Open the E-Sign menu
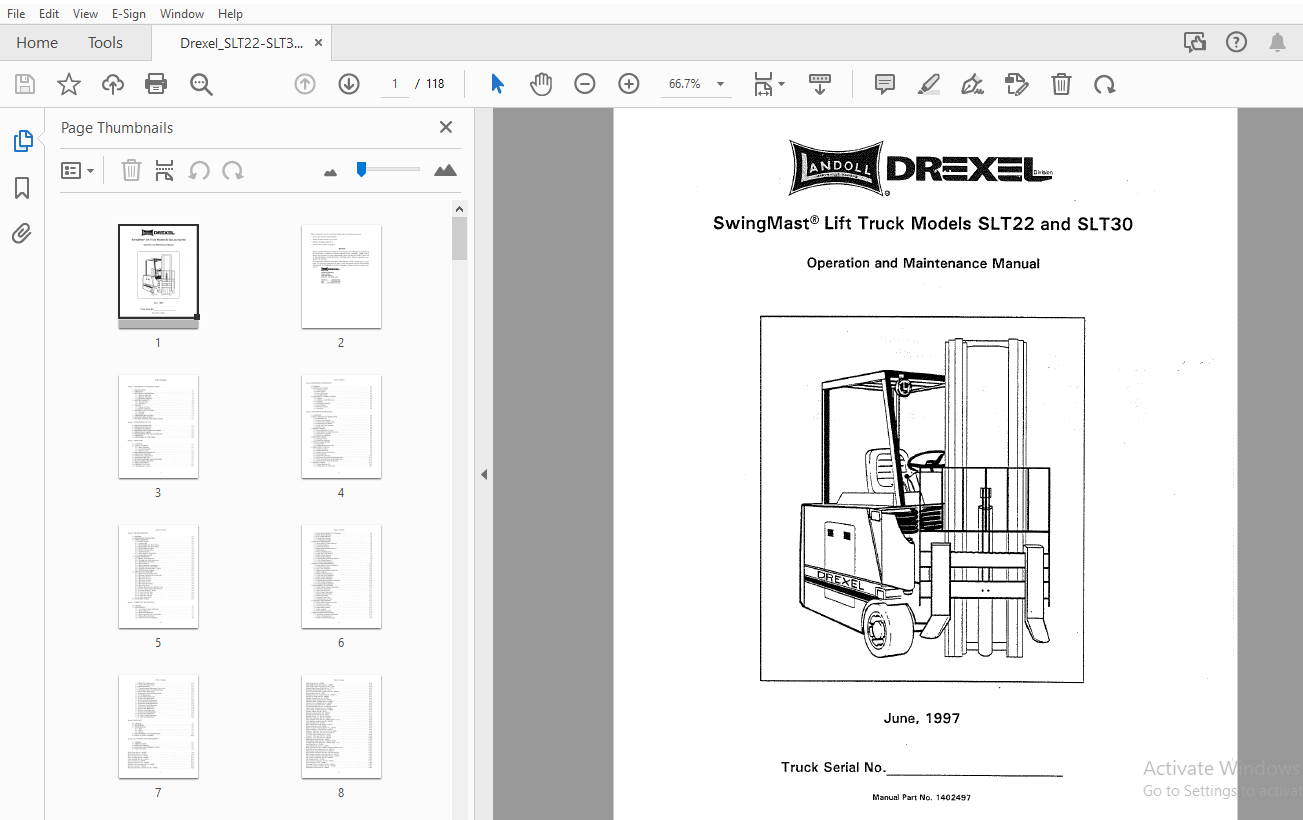This screenshot has height=820, width=1303. pyautogui.click(x=129, y=14)
